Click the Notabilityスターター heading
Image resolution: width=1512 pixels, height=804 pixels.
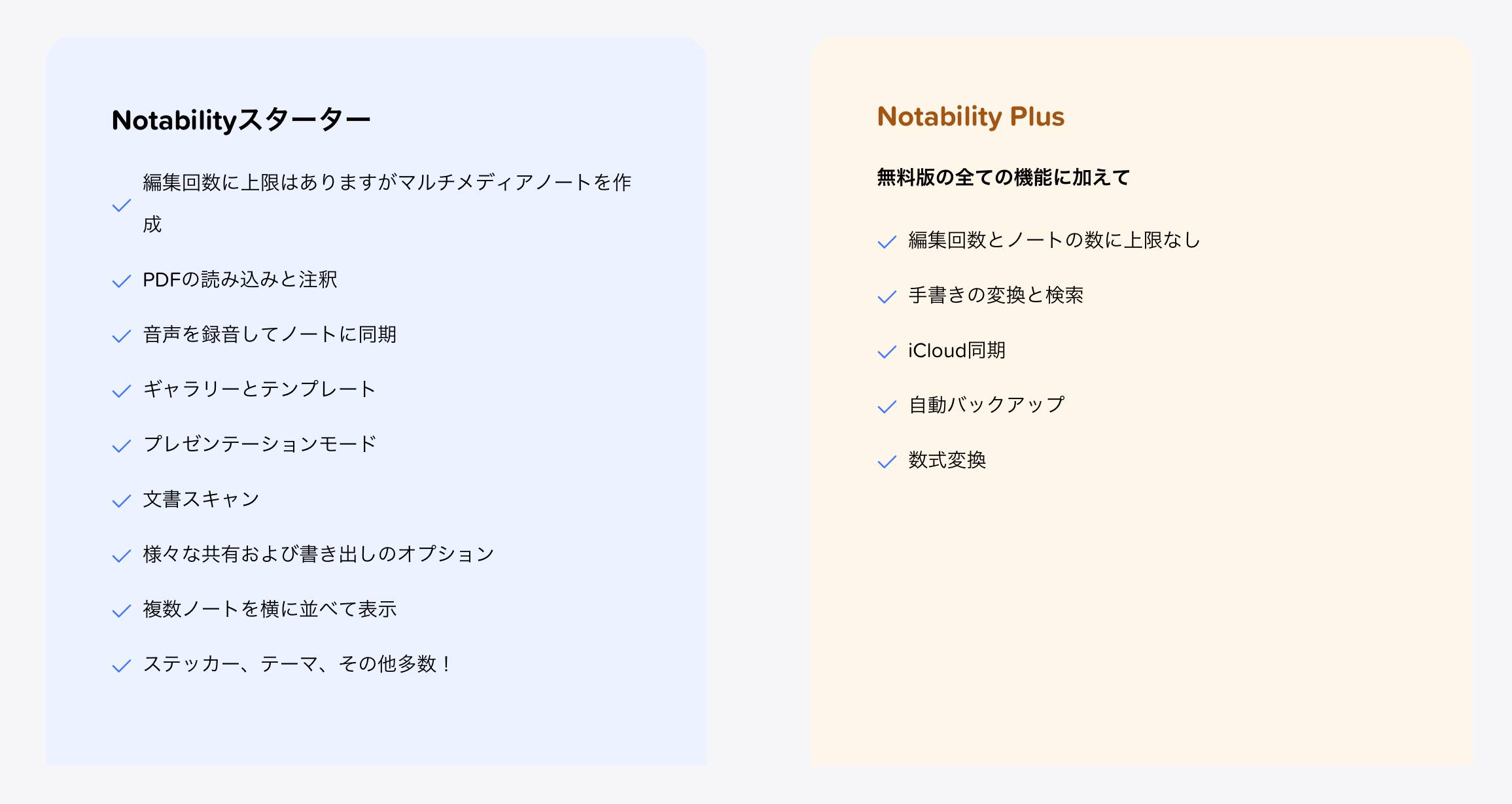[241, 120]
